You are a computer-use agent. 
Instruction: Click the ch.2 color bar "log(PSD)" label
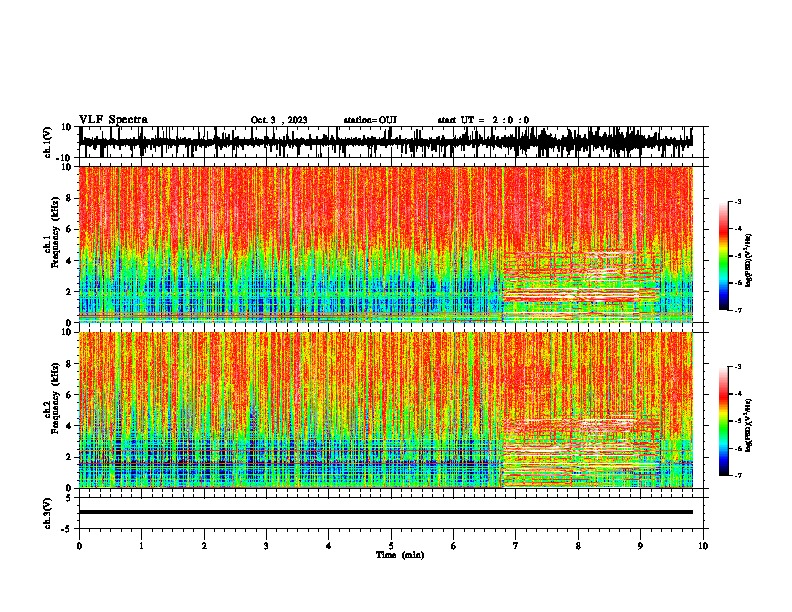click(749, 424)
